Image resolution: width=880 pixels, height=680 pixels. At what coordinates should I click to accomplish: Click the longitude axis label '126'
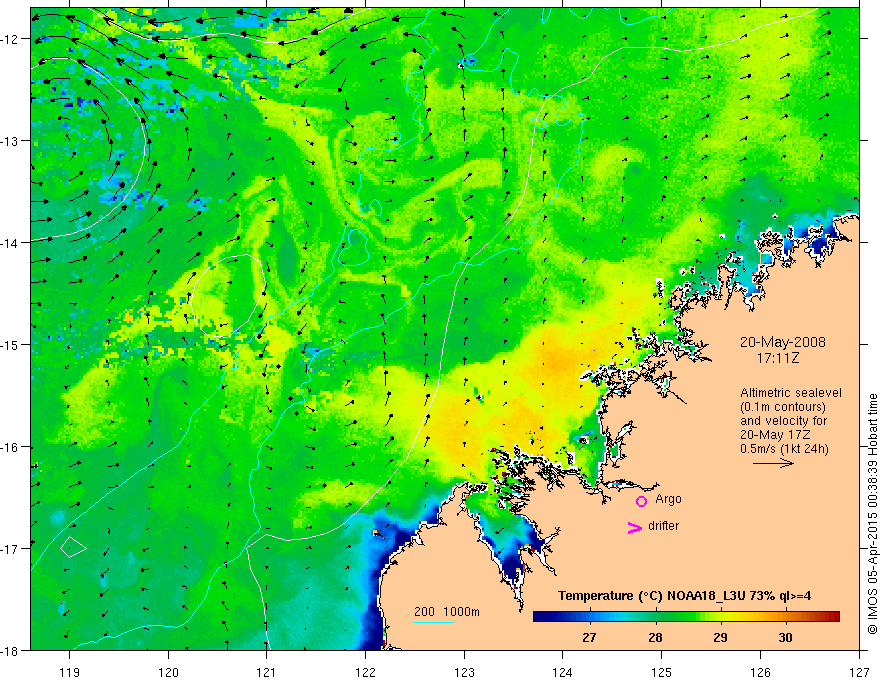pos(760,672)
